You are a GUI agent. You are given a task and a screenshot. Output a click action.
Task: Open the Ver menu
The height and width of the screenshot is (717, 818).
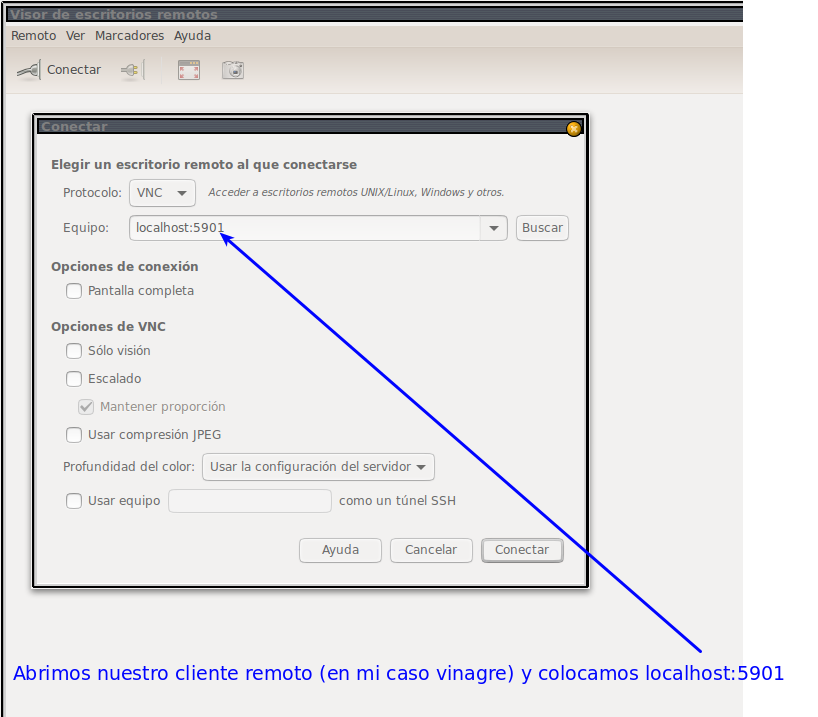[75, 35]
